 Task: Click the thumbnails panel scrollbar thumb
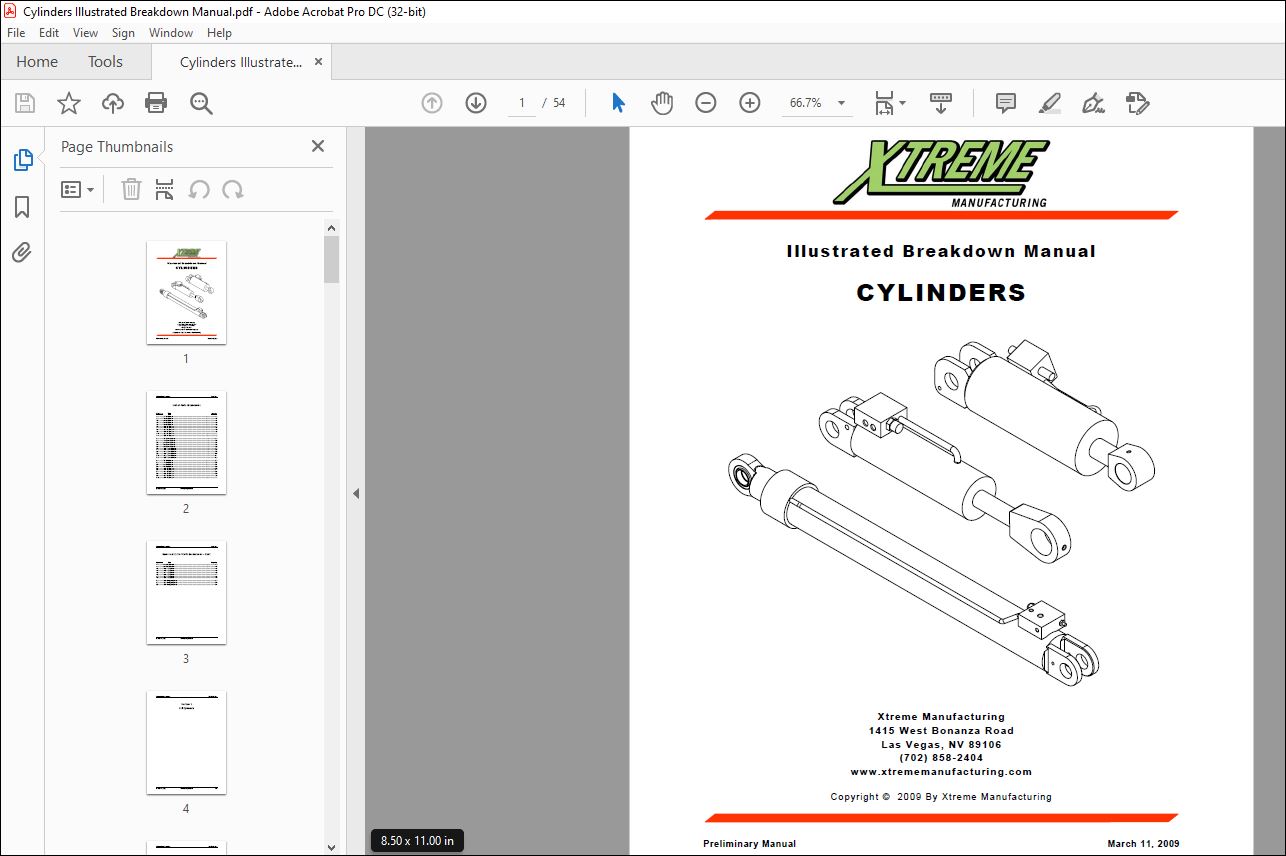pyautogui.click(x=331, y=260)
